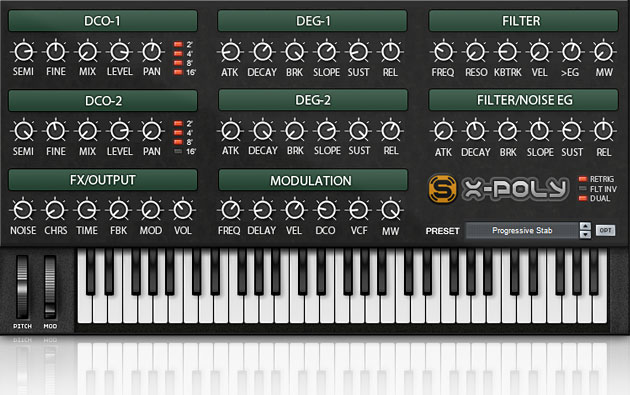Click the DCO-2 FINE knob

pyautogui.click(x=55, y=131)
